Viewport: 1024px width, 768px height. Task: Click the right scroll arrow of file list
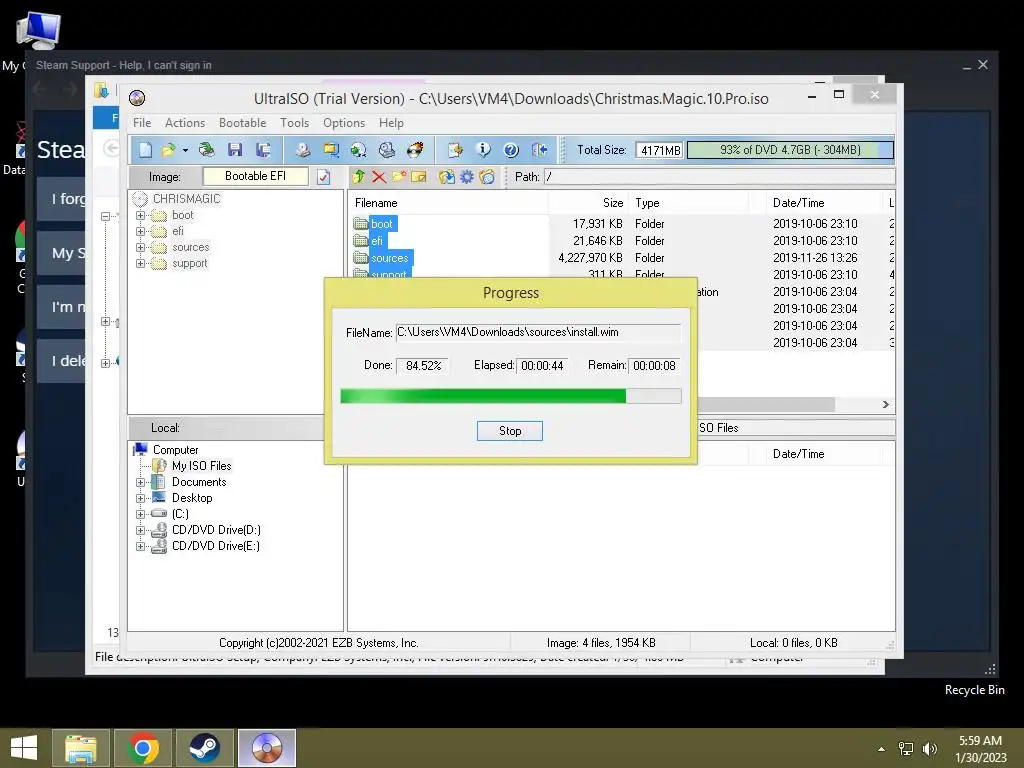click(886, 404)
